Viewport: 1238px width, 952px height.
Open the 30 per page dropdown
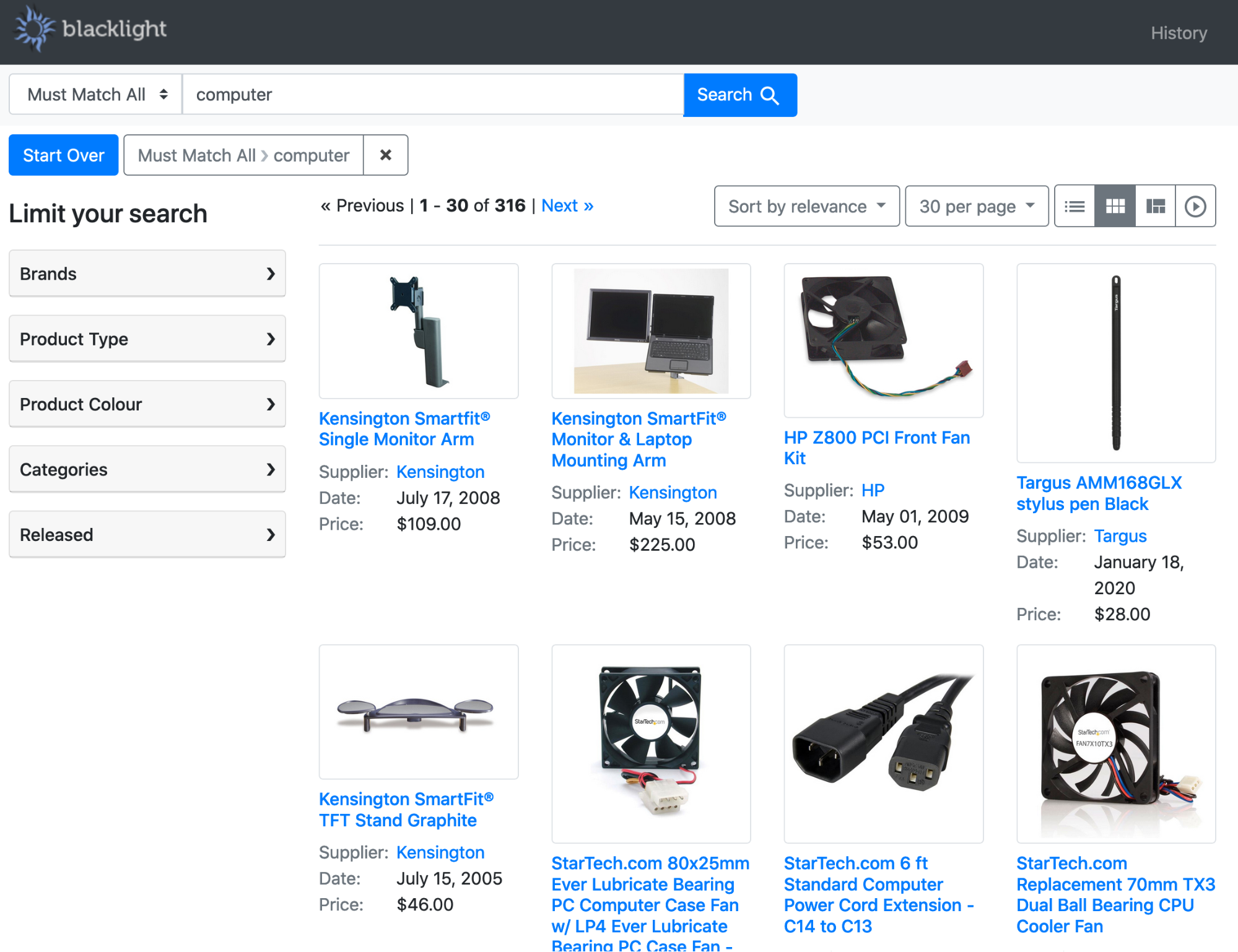[976, 206]
